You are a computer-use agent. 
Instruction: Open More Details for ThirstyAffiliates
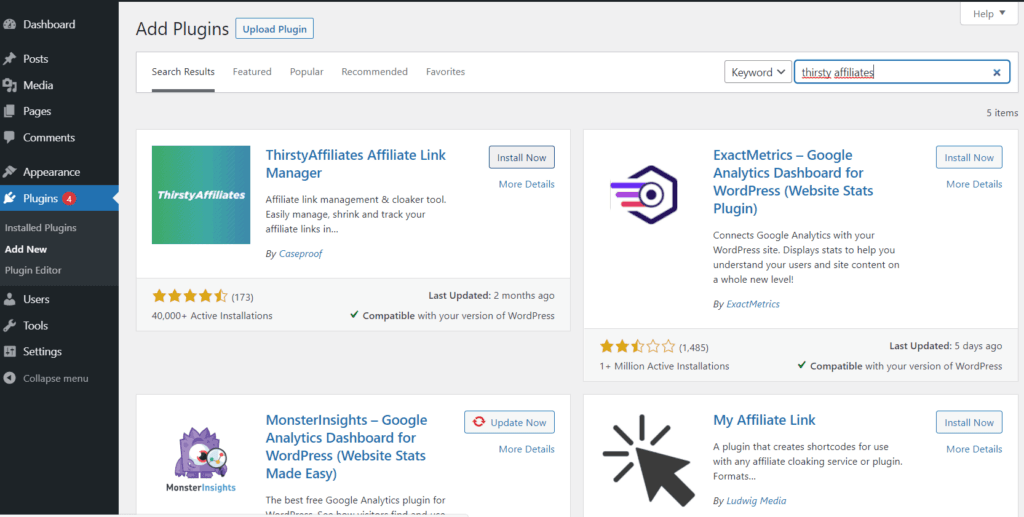tap(526, 184)
